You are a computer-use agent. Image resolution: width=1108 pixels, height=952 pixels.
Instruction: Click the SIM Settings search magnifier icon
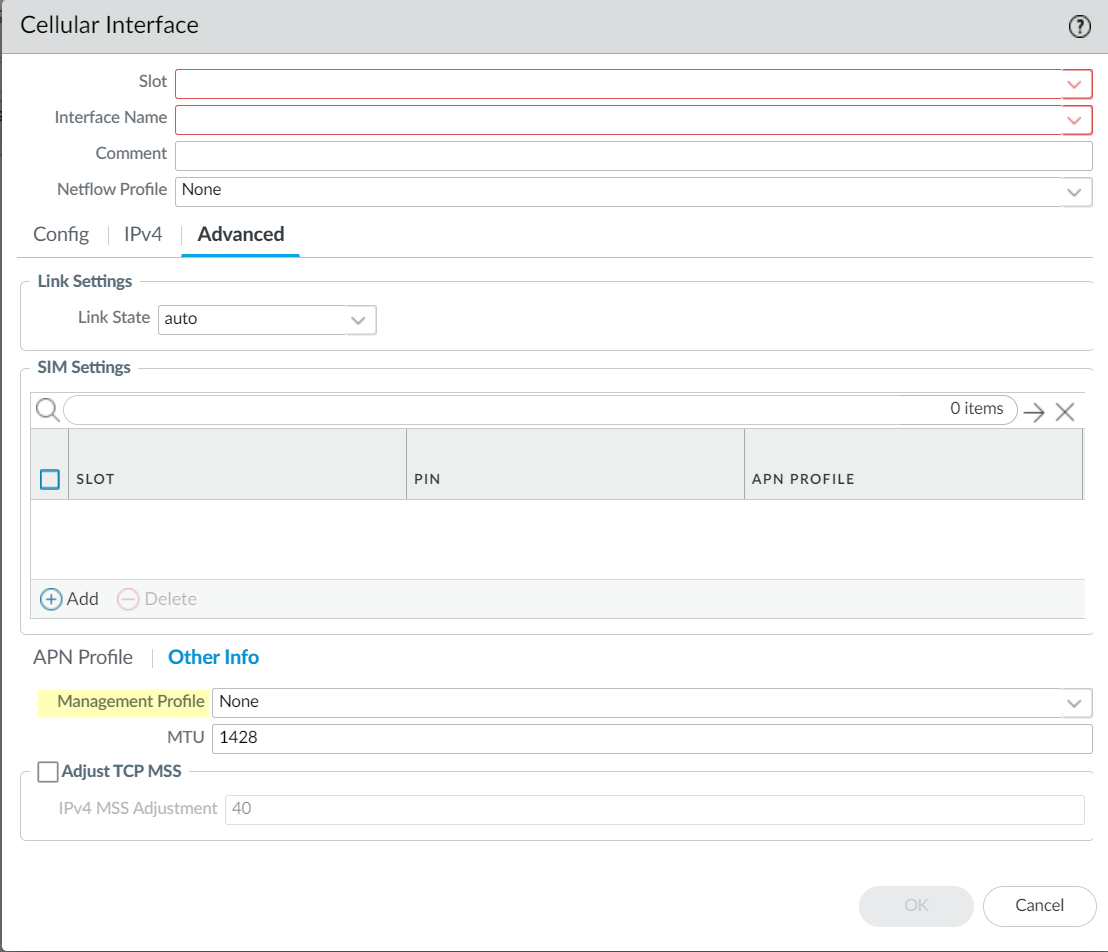point(46,410)
